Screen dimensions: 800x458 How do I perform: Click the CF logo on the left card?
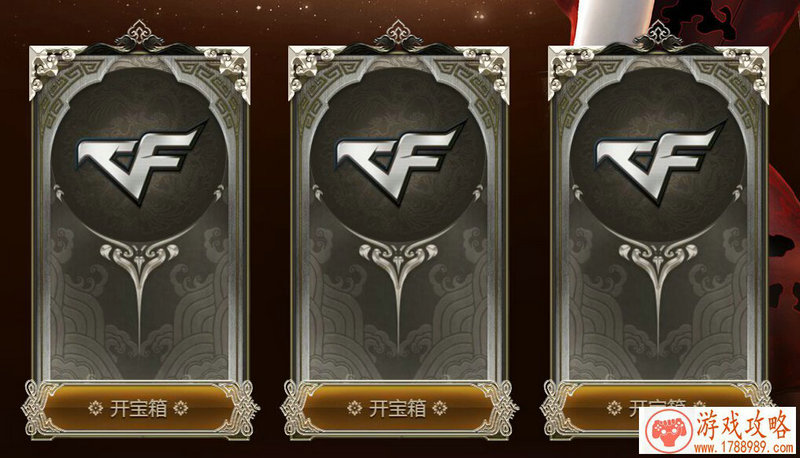pos(142,161)
